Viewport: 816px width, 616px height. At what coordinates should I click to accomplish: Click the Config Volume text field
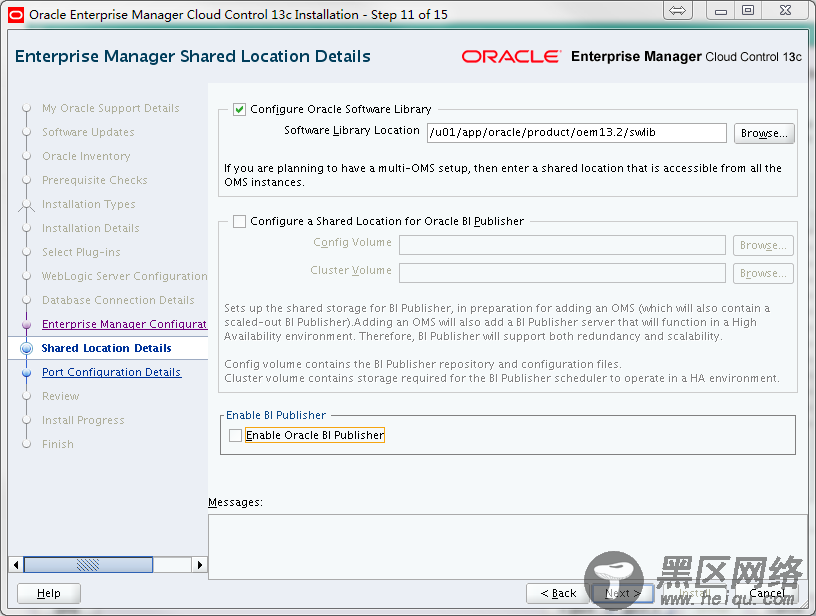tap(562, 245)
